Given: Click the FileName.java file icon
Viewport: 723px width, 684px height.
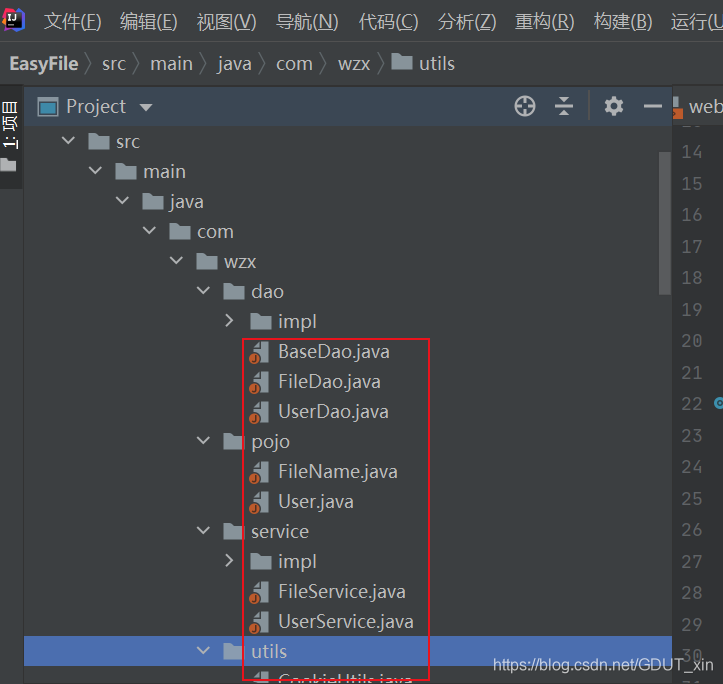Looking at the screenshot, I should [x=259, y=472].
